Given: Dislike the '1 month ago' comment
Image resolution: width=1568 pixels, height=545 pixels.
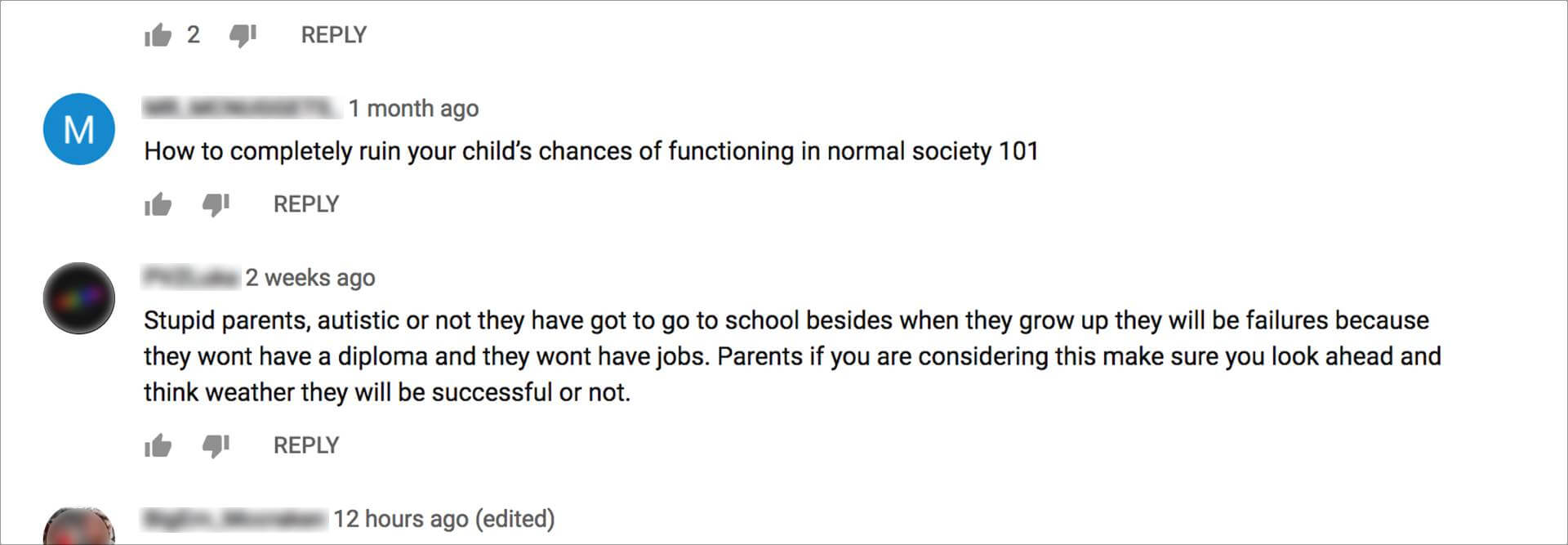Looking at the screenshot, I should tap(216, 204).
